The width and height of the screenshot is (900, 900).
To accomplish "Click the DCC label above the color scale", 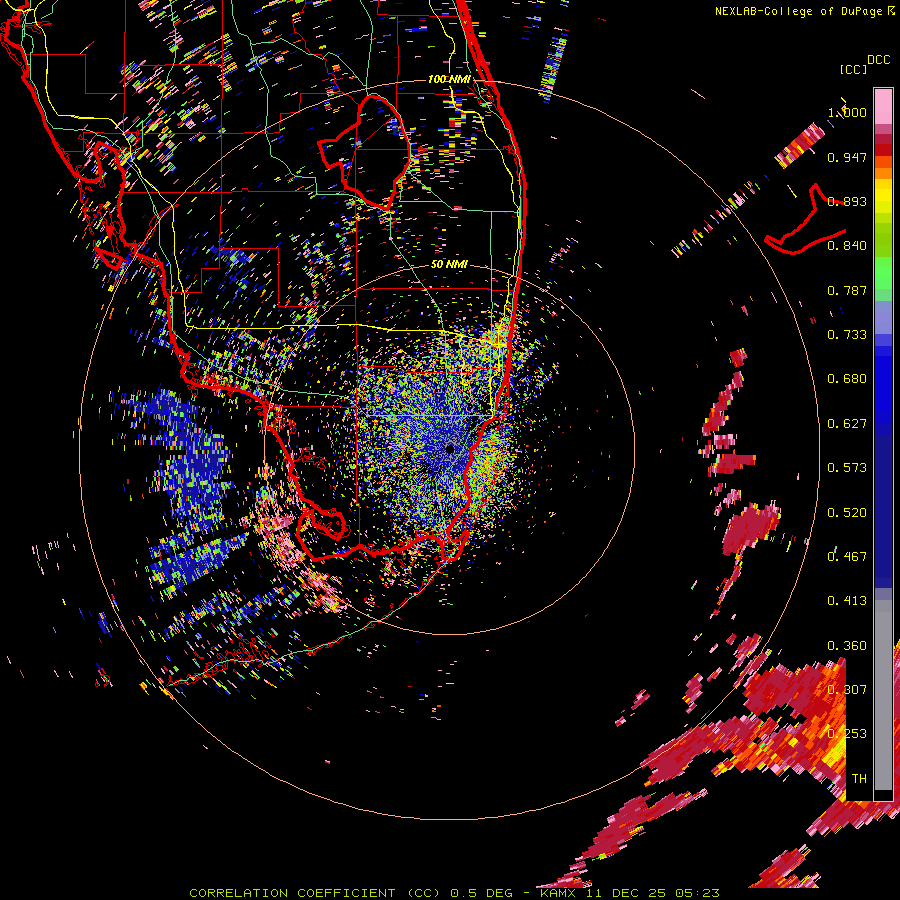I will (x=879, y=60).
